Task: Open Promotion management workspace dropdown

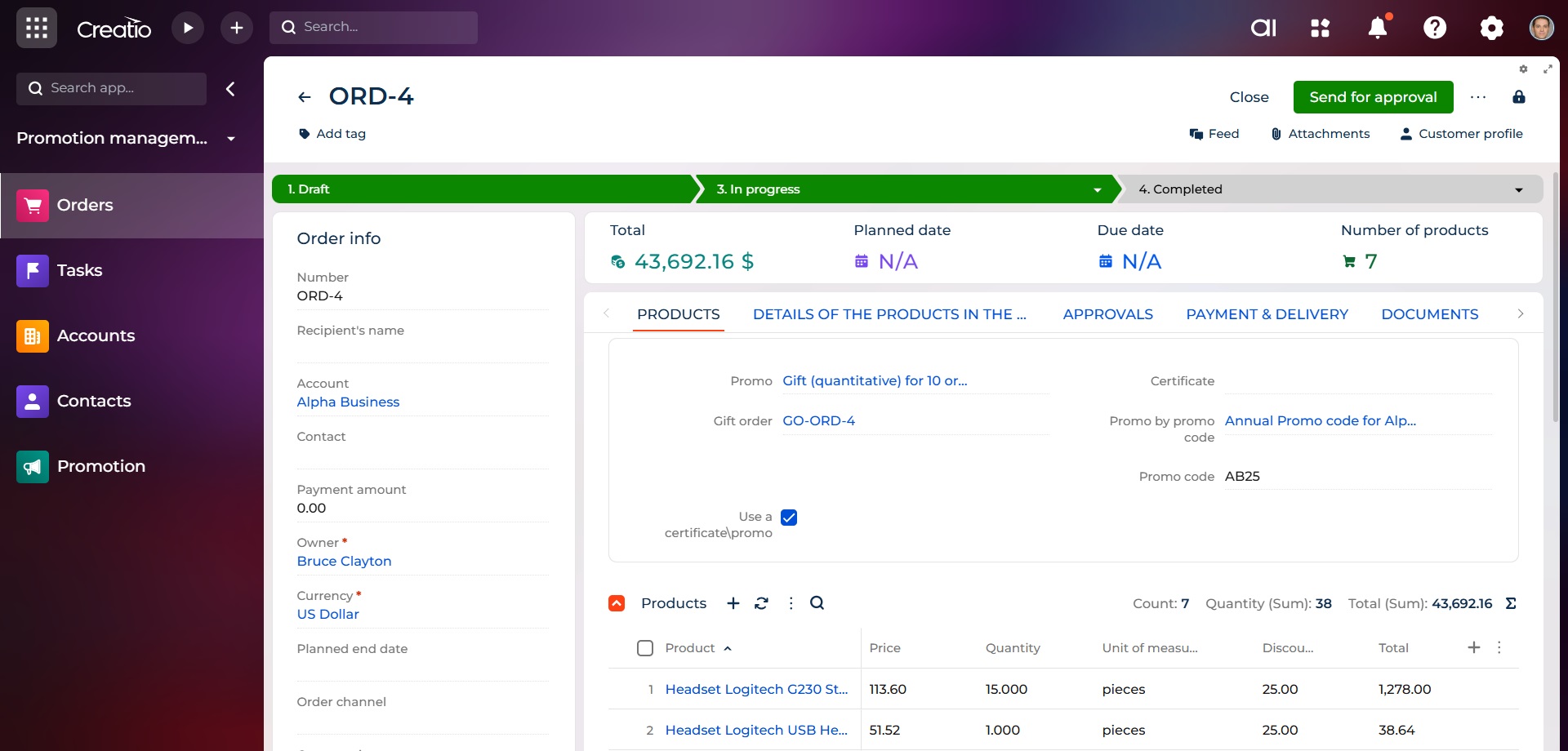Action: (231, 139)
